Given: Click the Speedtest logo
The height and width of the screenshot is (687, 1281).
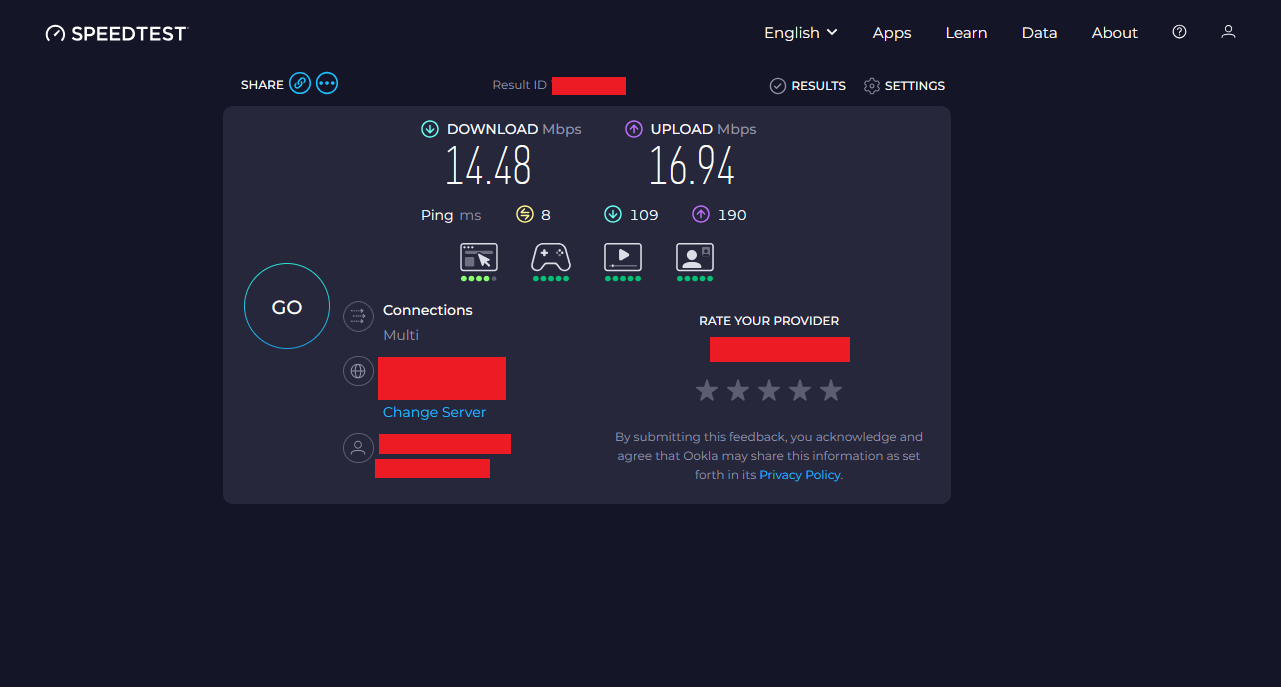Looking at the screenshot, I should pos(116,33).
